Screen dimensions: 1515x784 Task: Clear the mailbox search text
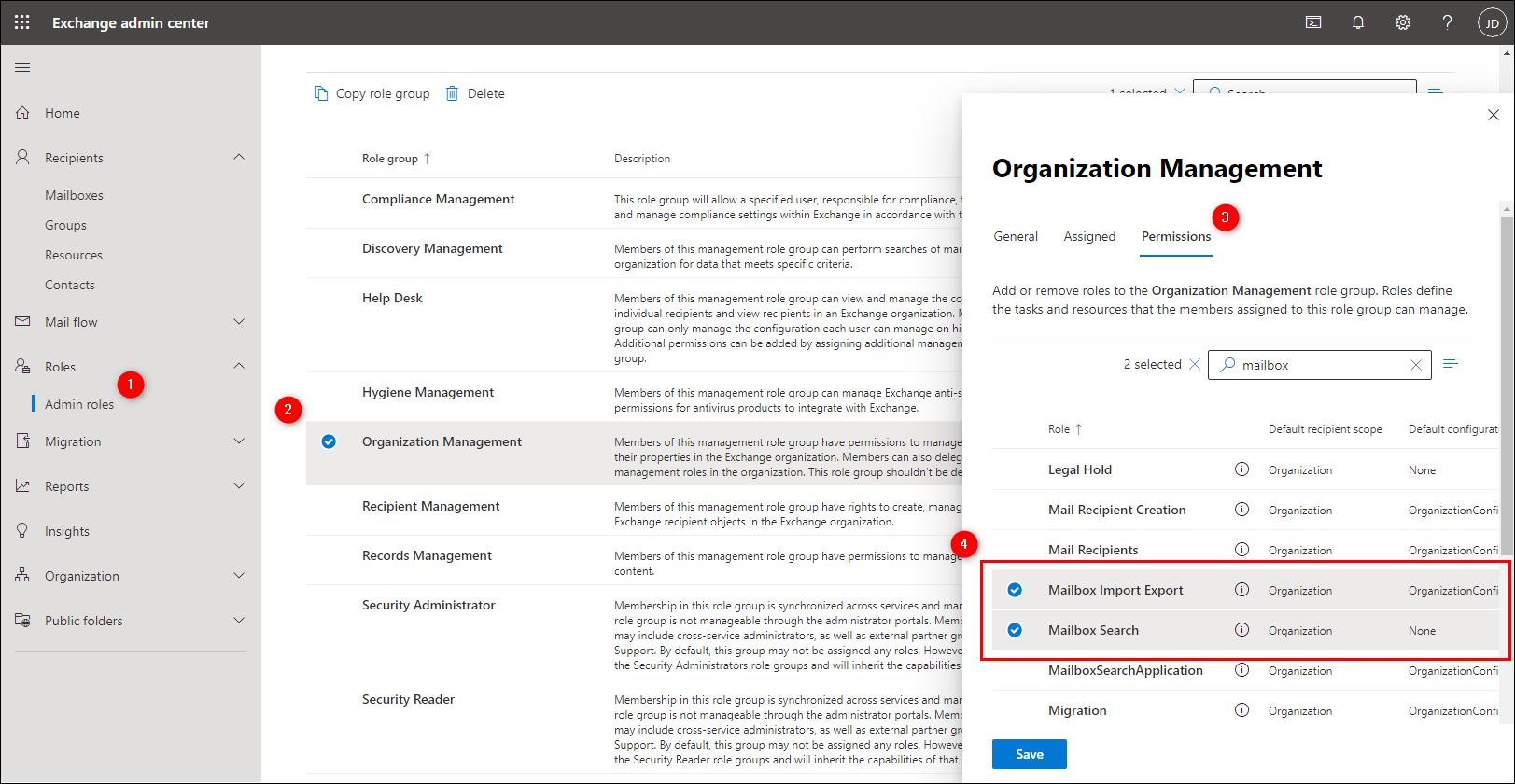click(1416, 365)
